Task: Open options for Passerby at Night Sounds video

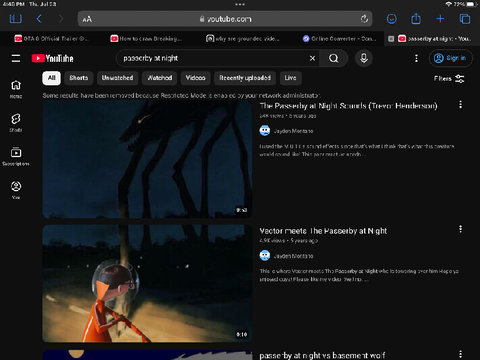Action: click(460, 105)
